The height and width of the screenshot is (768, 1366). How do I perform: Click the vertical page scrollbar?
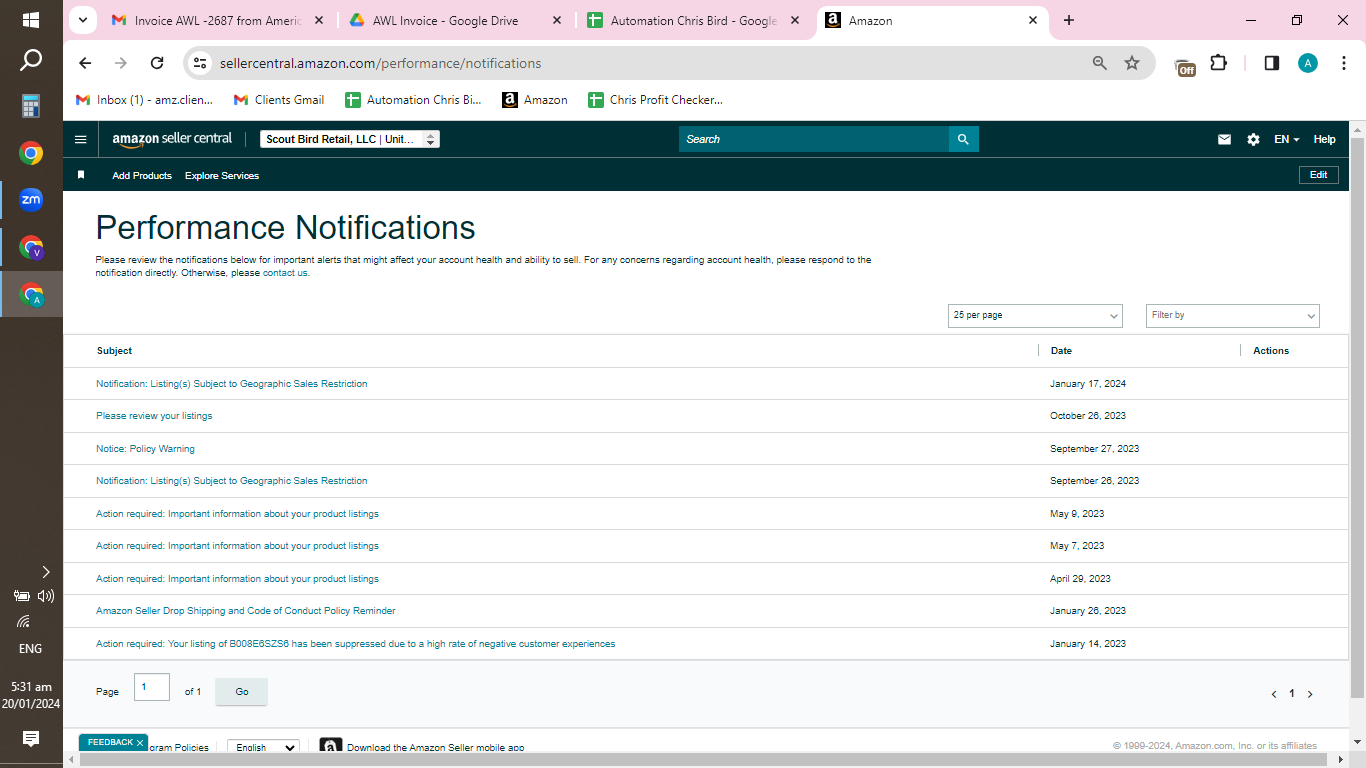[x=1357, y=416]
